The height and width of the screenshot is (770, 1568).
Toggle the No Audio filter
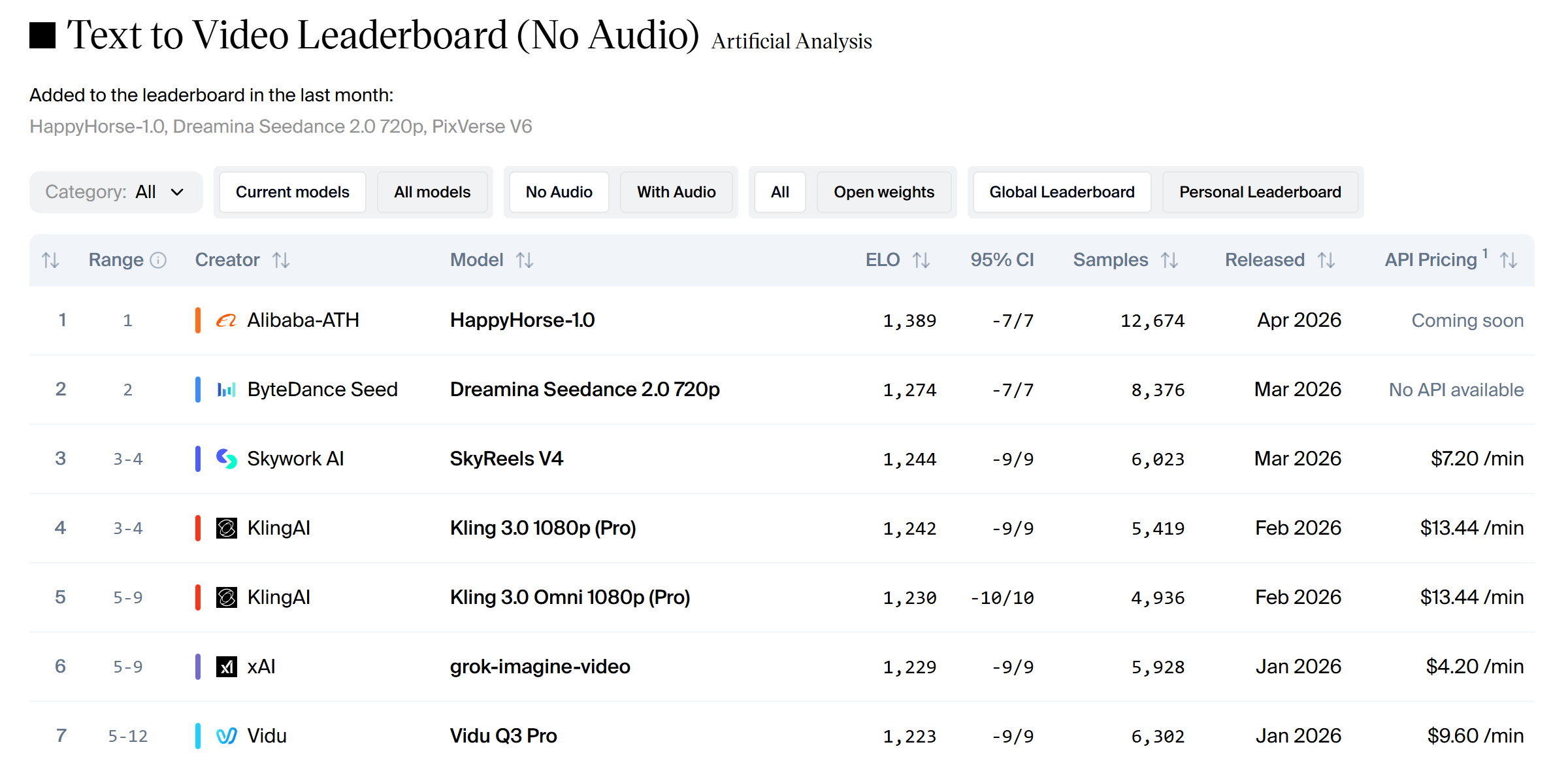559,192
